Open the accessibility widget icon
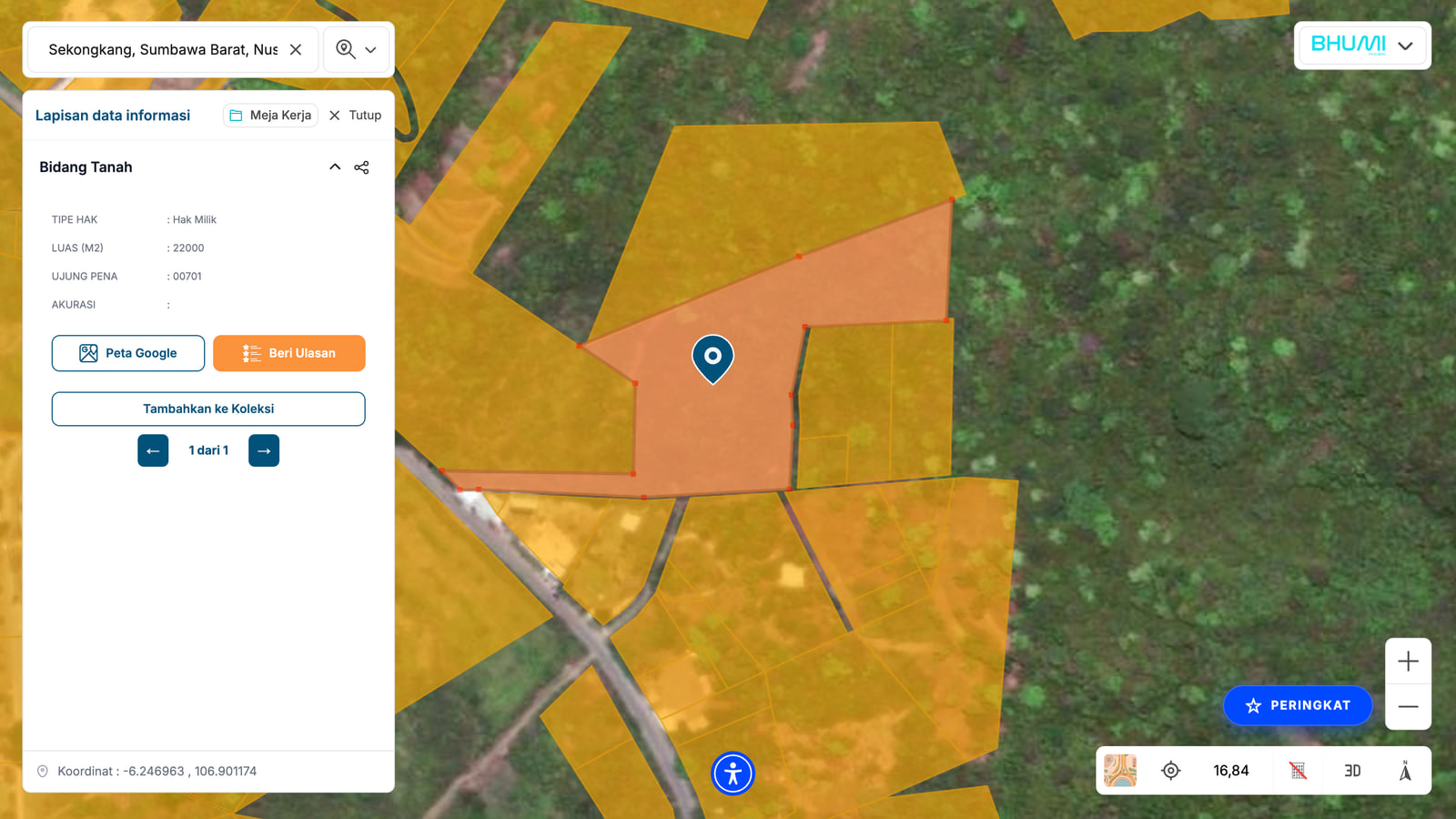Screen dimensions: 1456x819 (x=733, y=773)
